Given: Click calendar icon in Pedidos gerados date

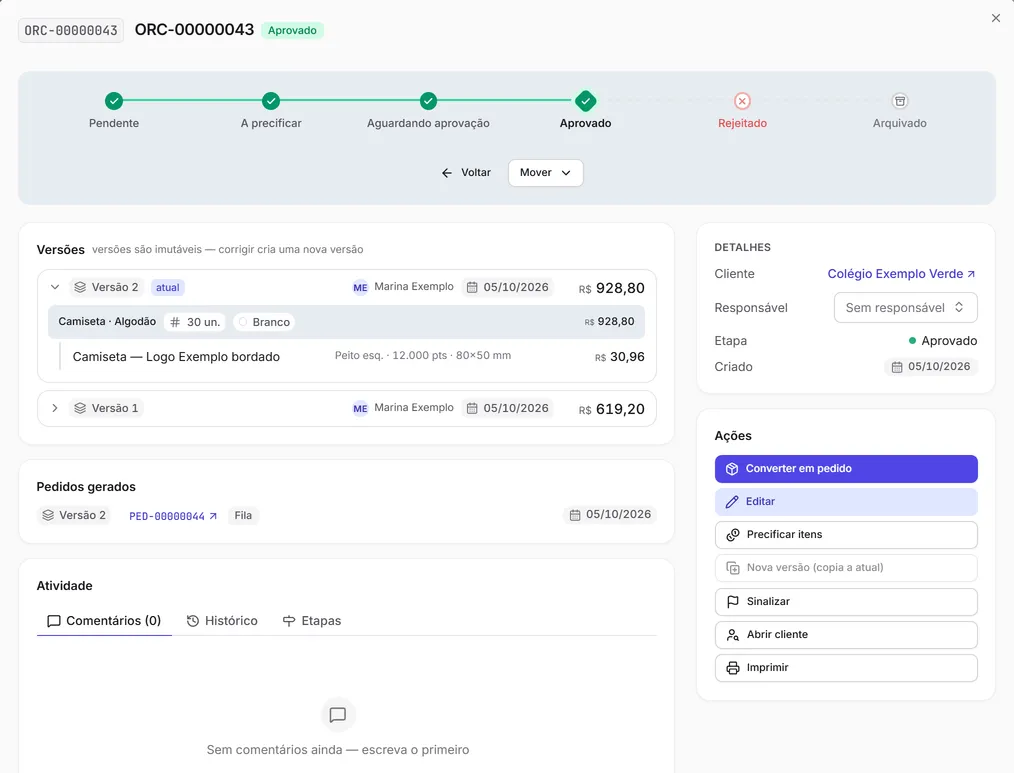Looking at the screenshot, I should click(575, 515).
